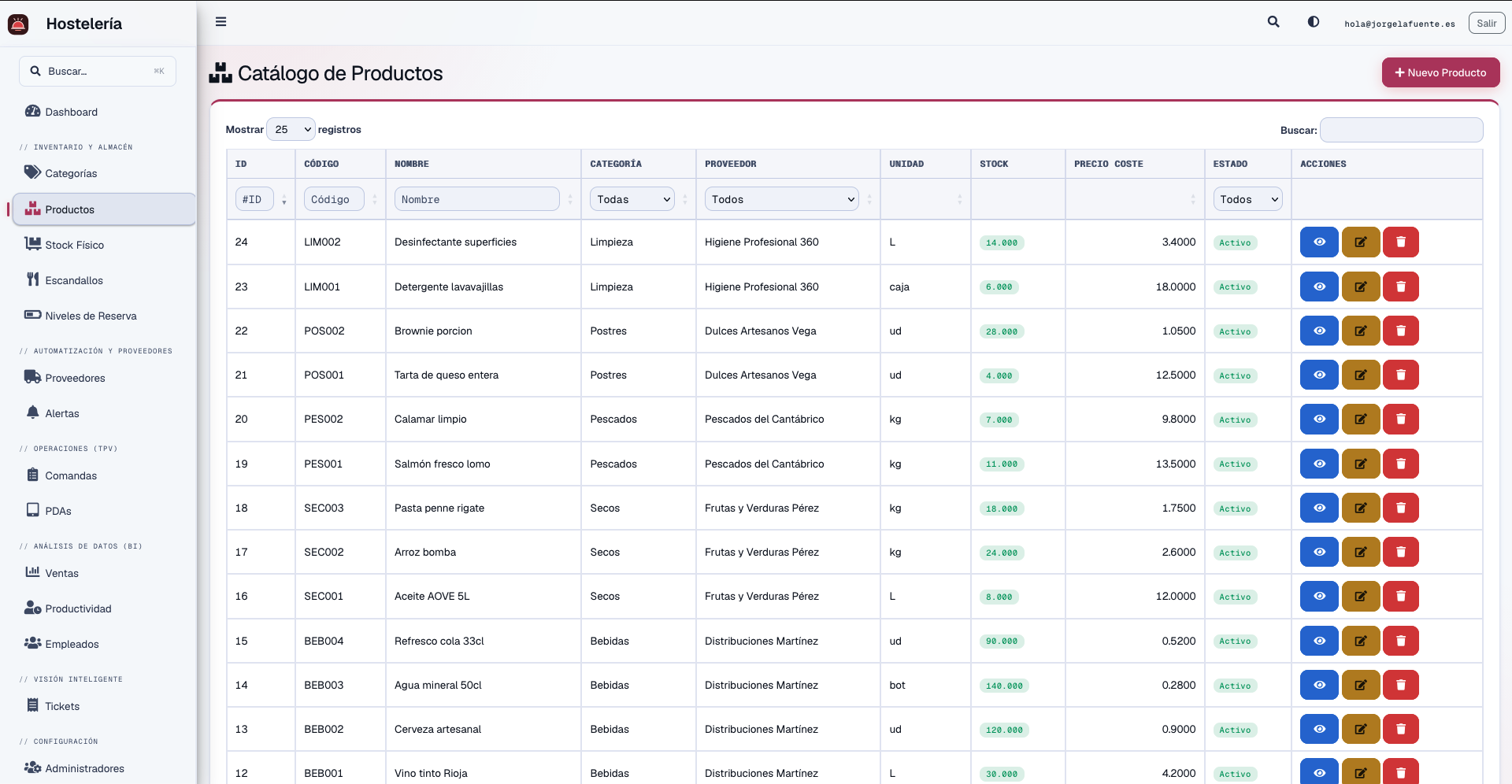Sort table by ID column arrows

point(284,200)
